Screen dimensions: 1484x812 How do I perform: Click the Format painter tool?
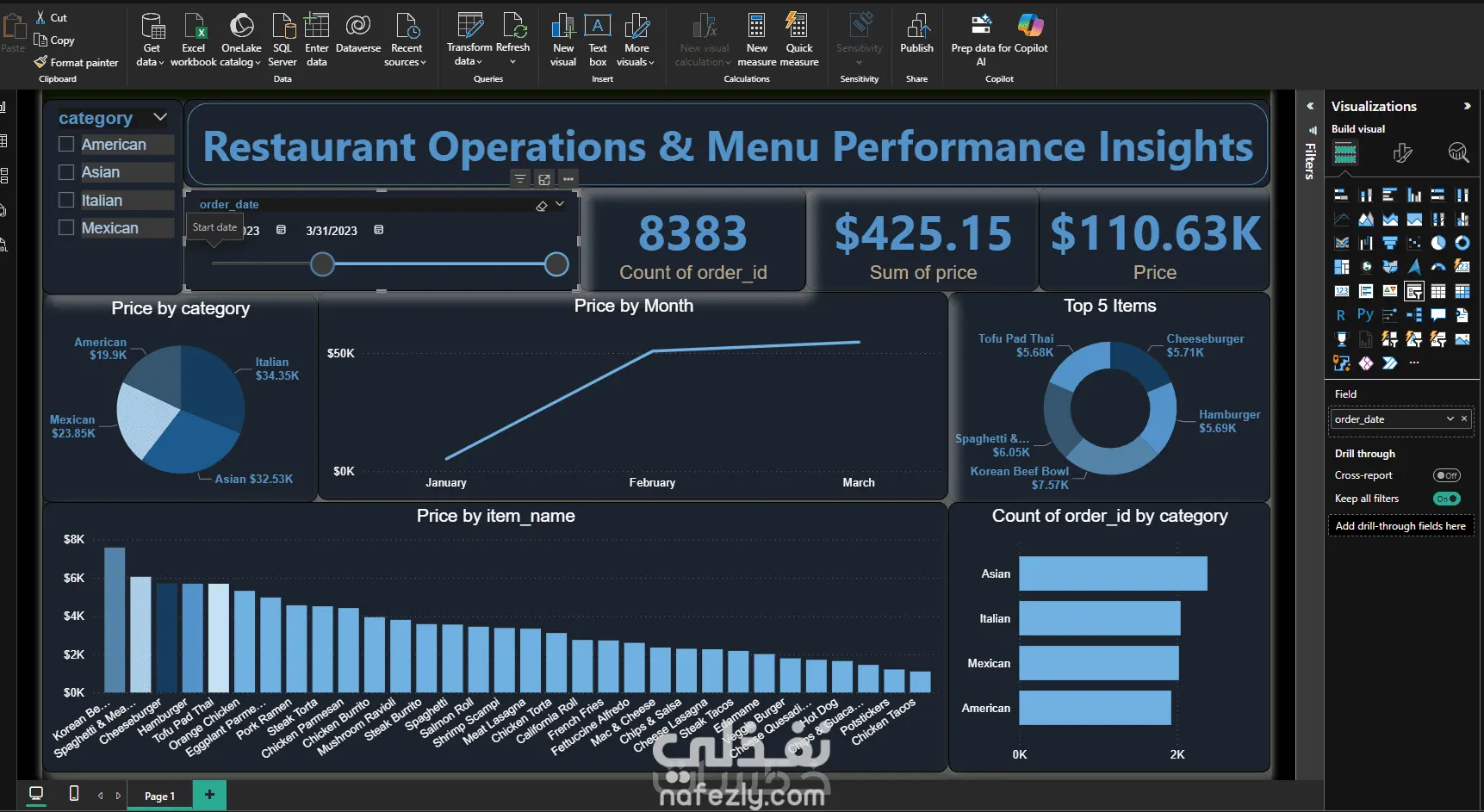point(76,62)
